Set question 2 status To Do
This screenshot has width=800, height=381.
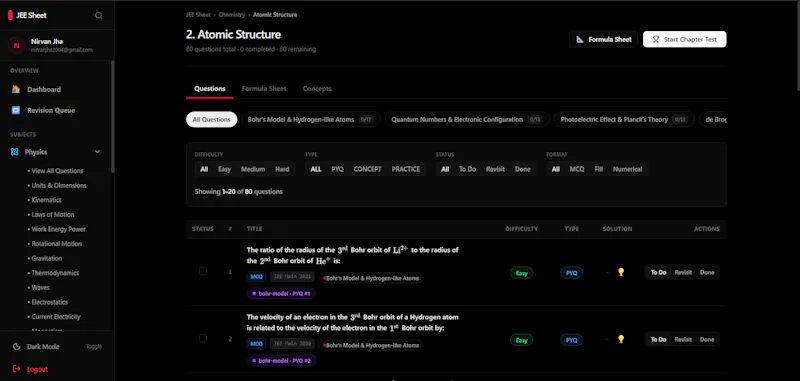tap(659, 340)
